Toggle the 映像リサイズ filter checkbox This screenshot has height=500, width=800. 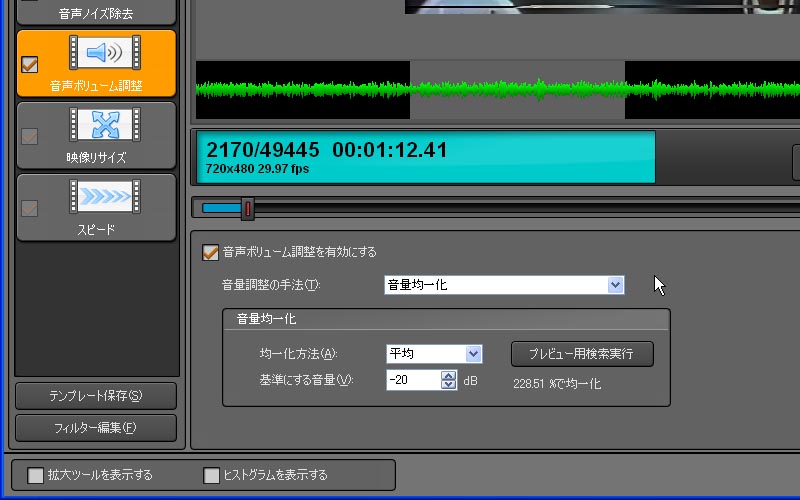pyautogui.click(x=30, y=136)
